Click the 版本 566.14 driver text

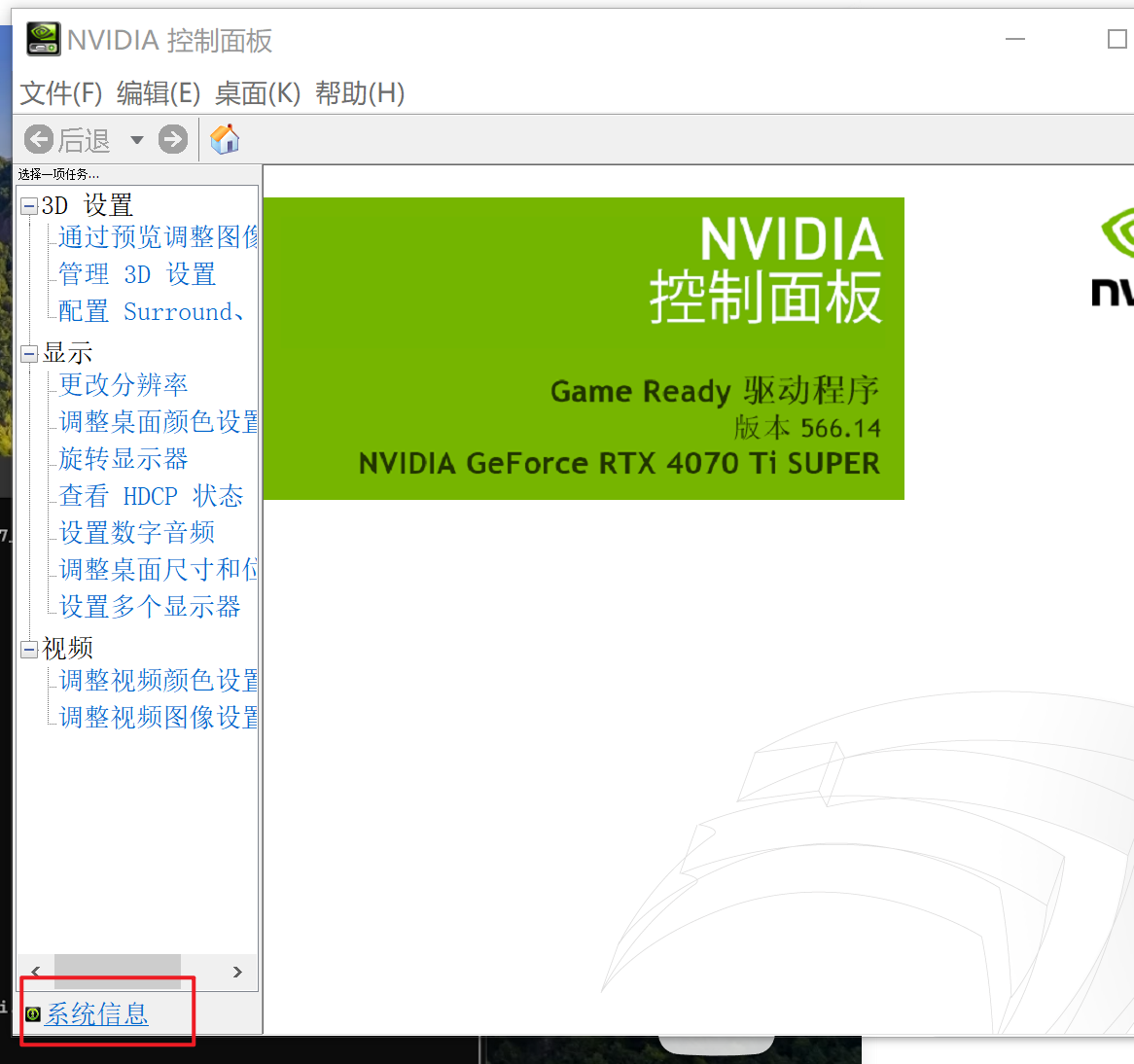(x=808, y=428)
